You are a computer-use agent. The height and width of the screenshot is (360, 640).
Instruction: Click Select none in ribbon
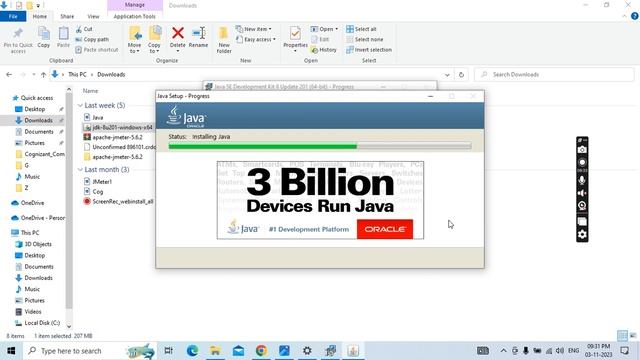(x=364, y=40)
